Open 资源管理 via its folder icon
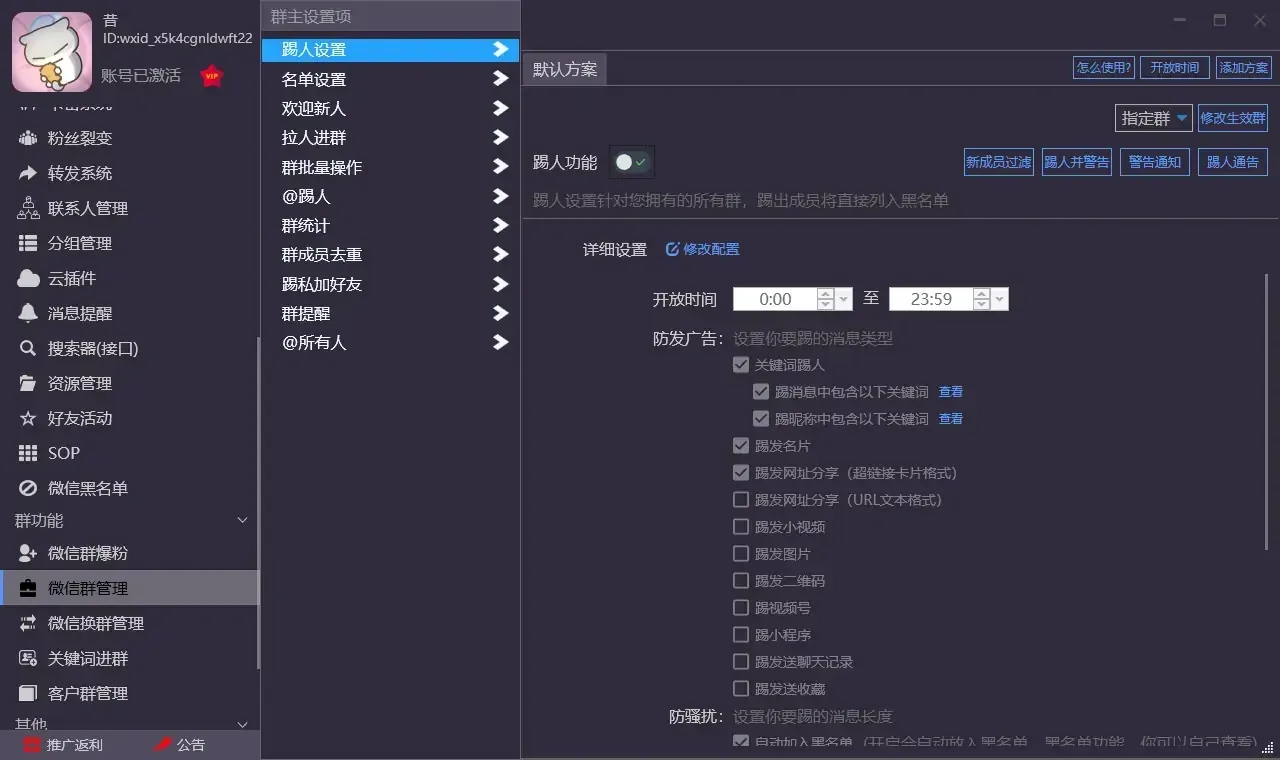 tap(28, 383)
